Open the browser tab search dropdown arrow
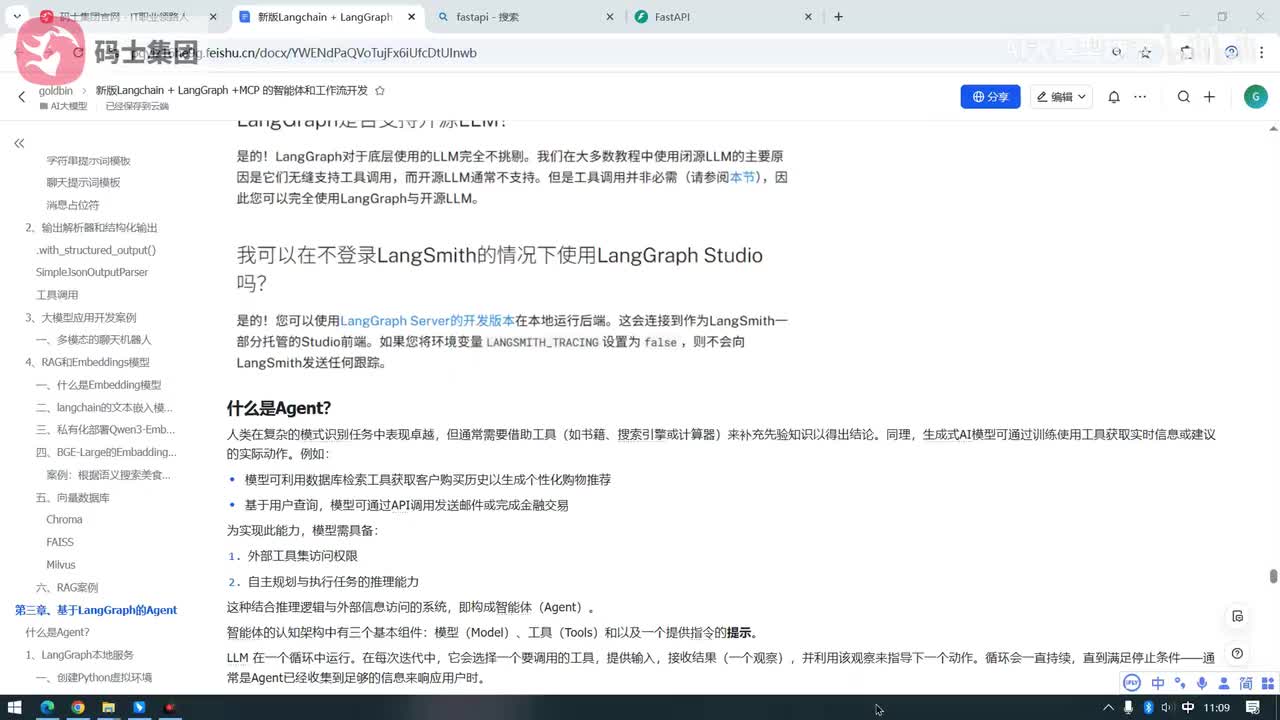Viewport: 1280px width, 720px height. pyautogui.click(x=17, y=17)
